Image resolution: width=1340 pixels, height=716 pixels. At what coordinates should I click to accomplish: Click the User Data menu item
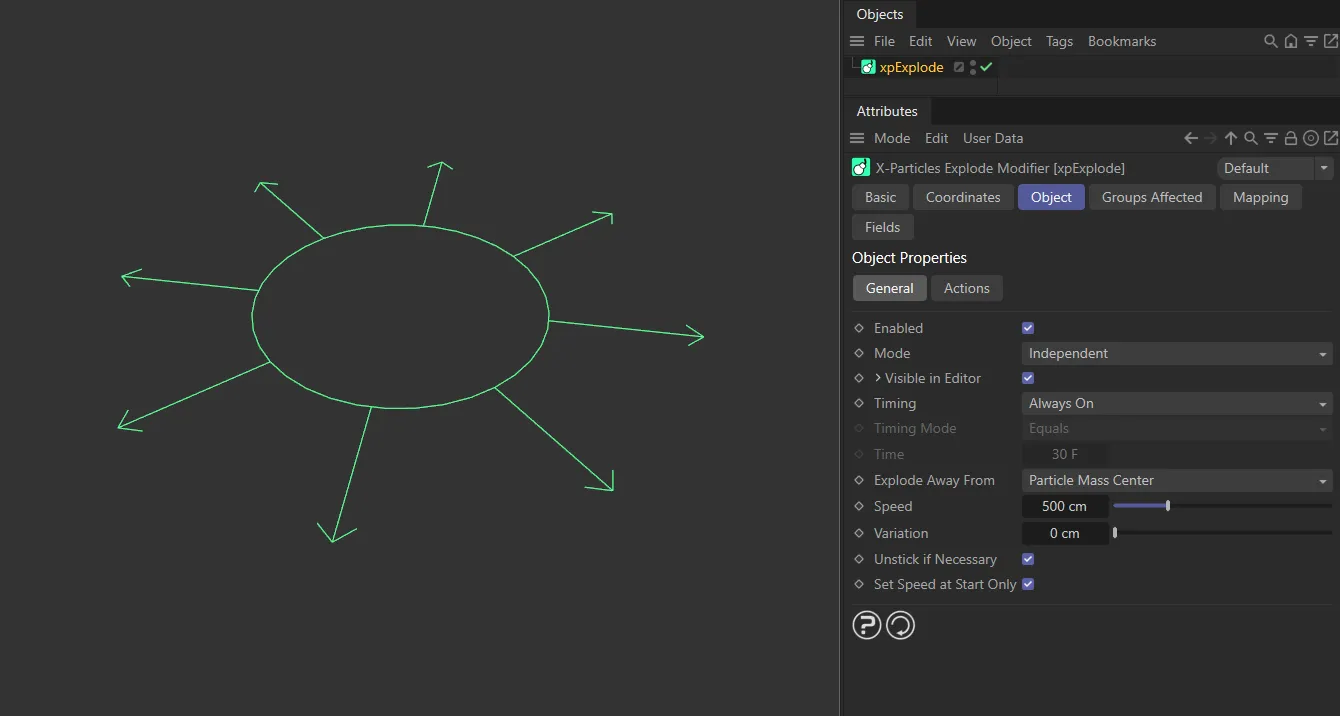tap(993, 138)
